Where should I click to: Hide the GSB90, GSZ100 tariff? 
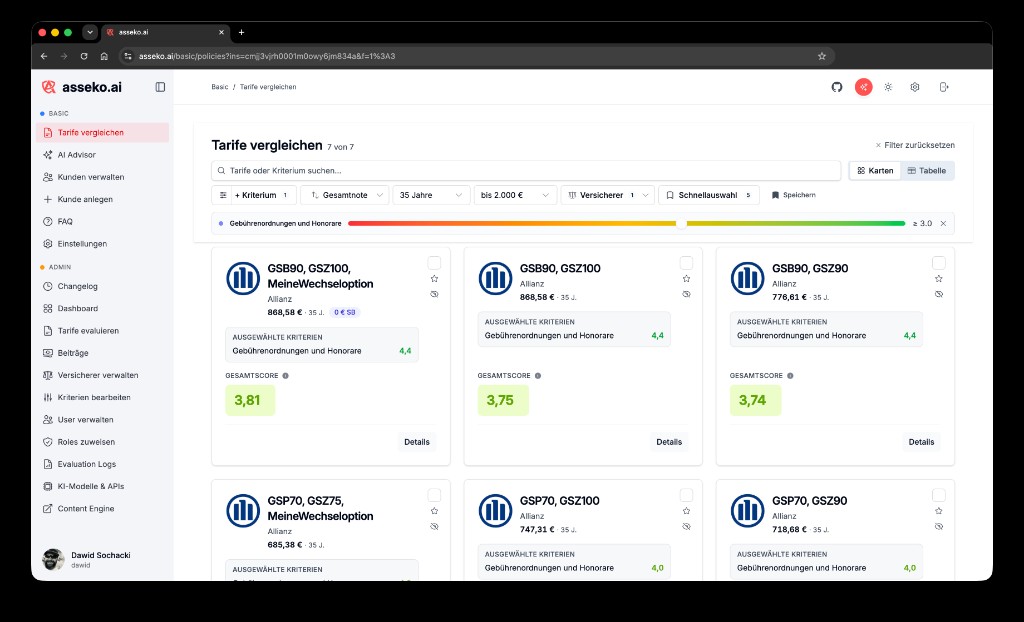click(x=686, y=294)
